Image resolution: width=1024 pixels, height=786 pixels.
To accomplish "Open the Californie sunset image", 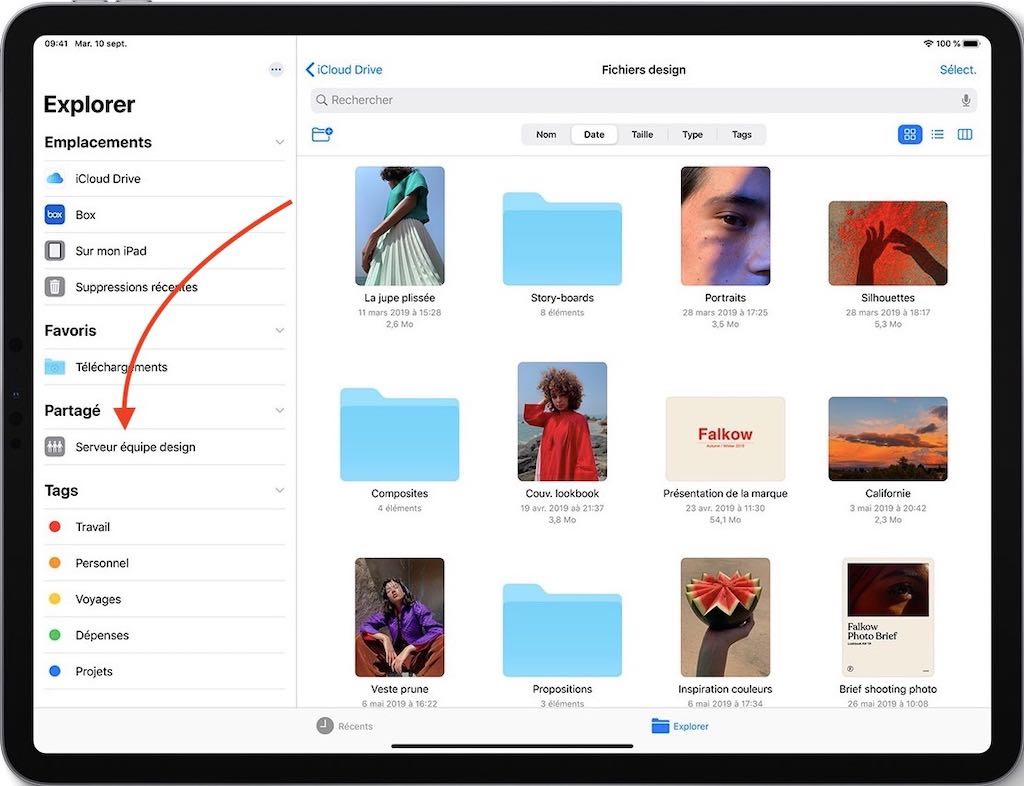I will click(x=888, y=439).
